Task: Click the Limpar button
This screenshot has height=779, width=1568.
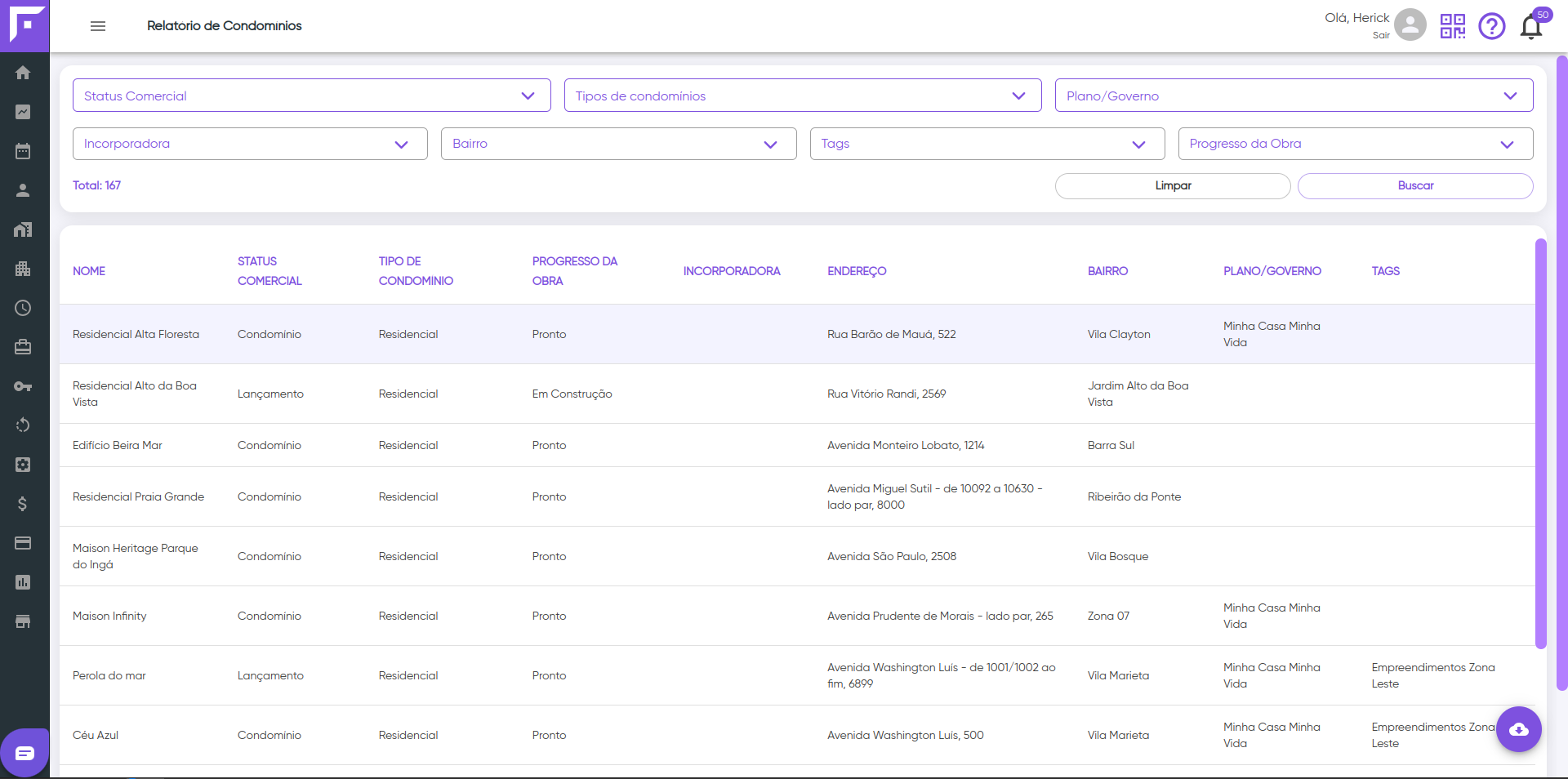Action: coord(1173,186)
